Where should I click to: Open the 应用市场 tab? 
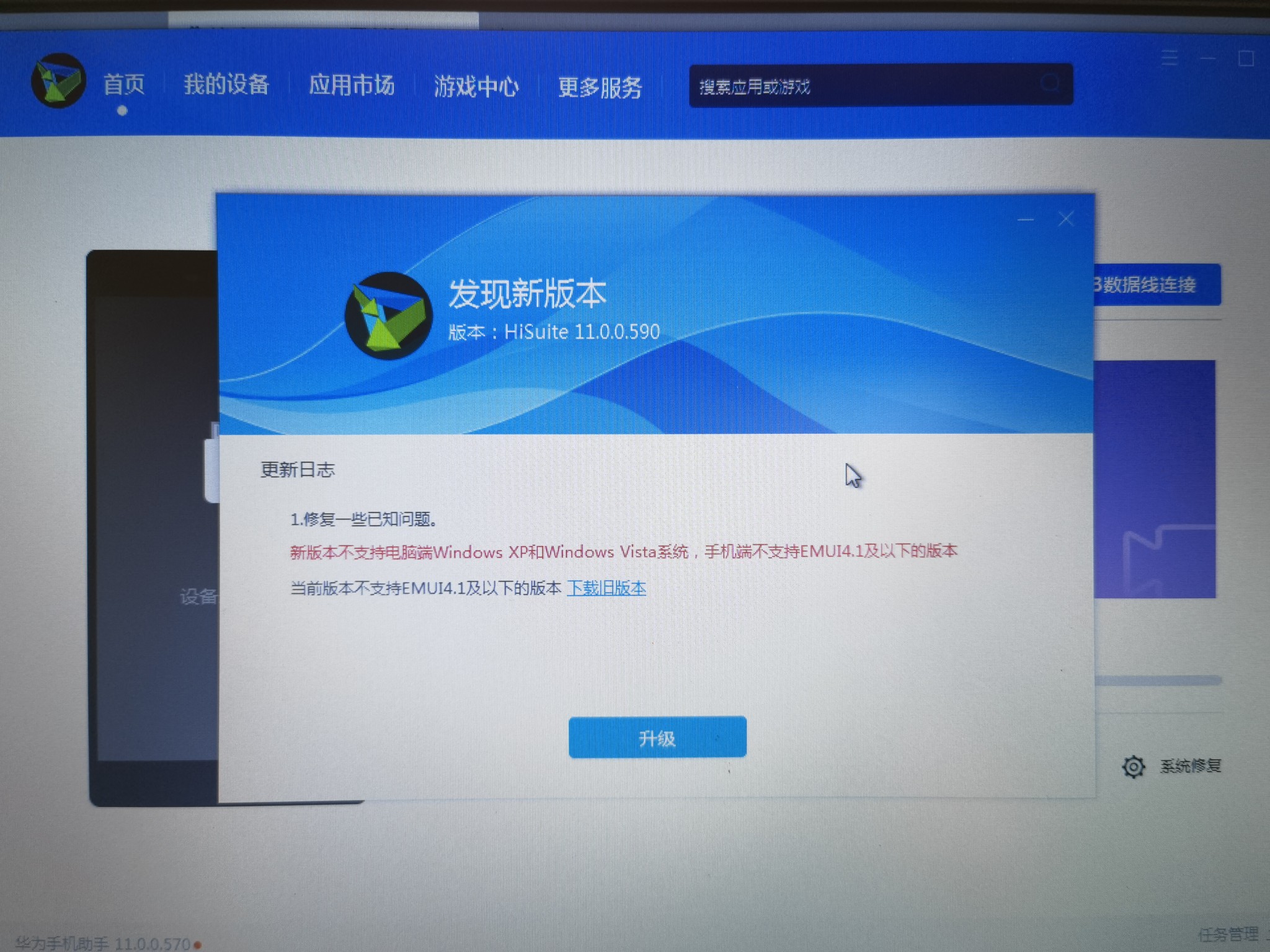click(x=352, y=85)
